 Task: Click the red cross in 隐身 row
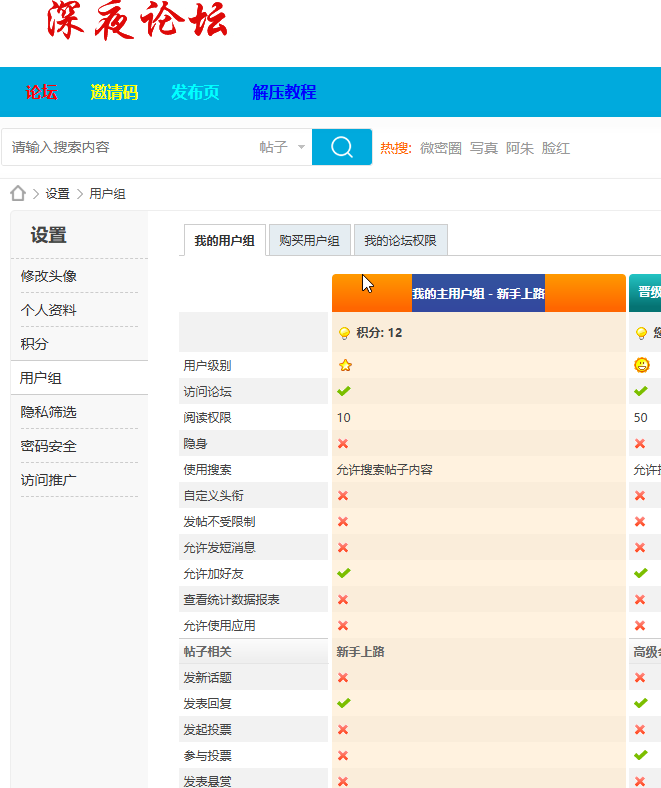click(343, 444)
